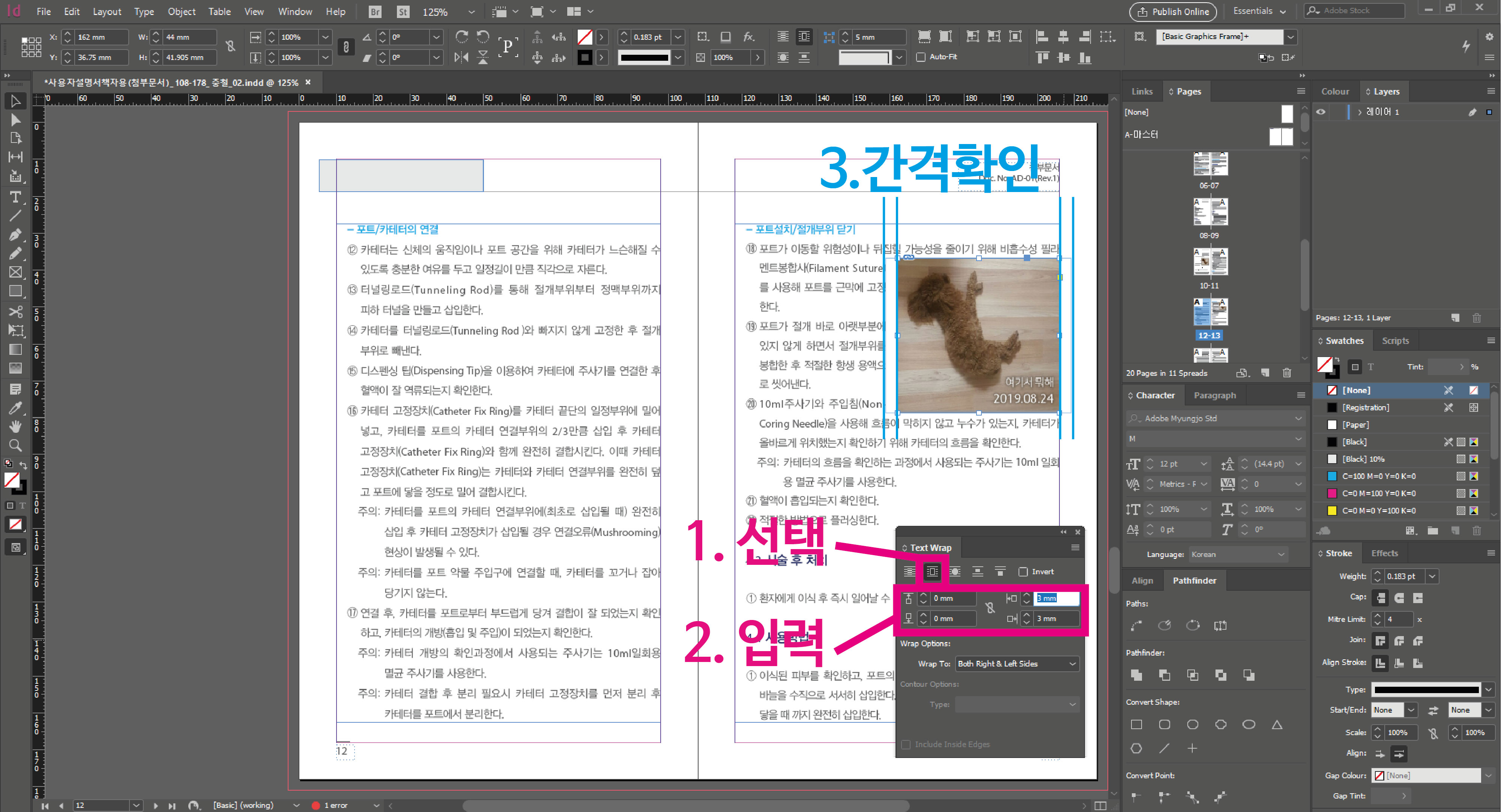Open object style Basic Graphics Frame dropdown

(x=1291, y=37)
